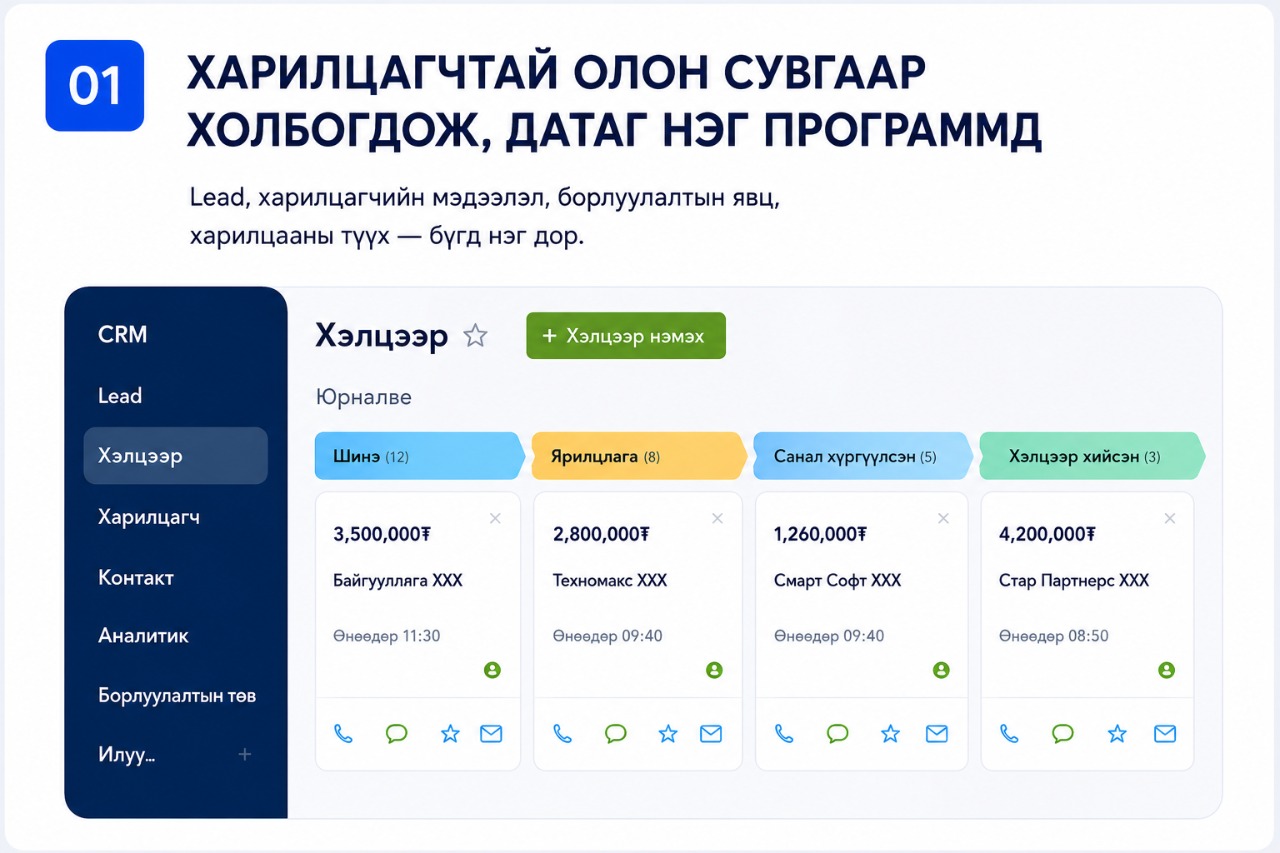The height and width of the screenshot is (853, 1280).
Task: Open the Харилцагч sidebar item
Action: [149, 517]
